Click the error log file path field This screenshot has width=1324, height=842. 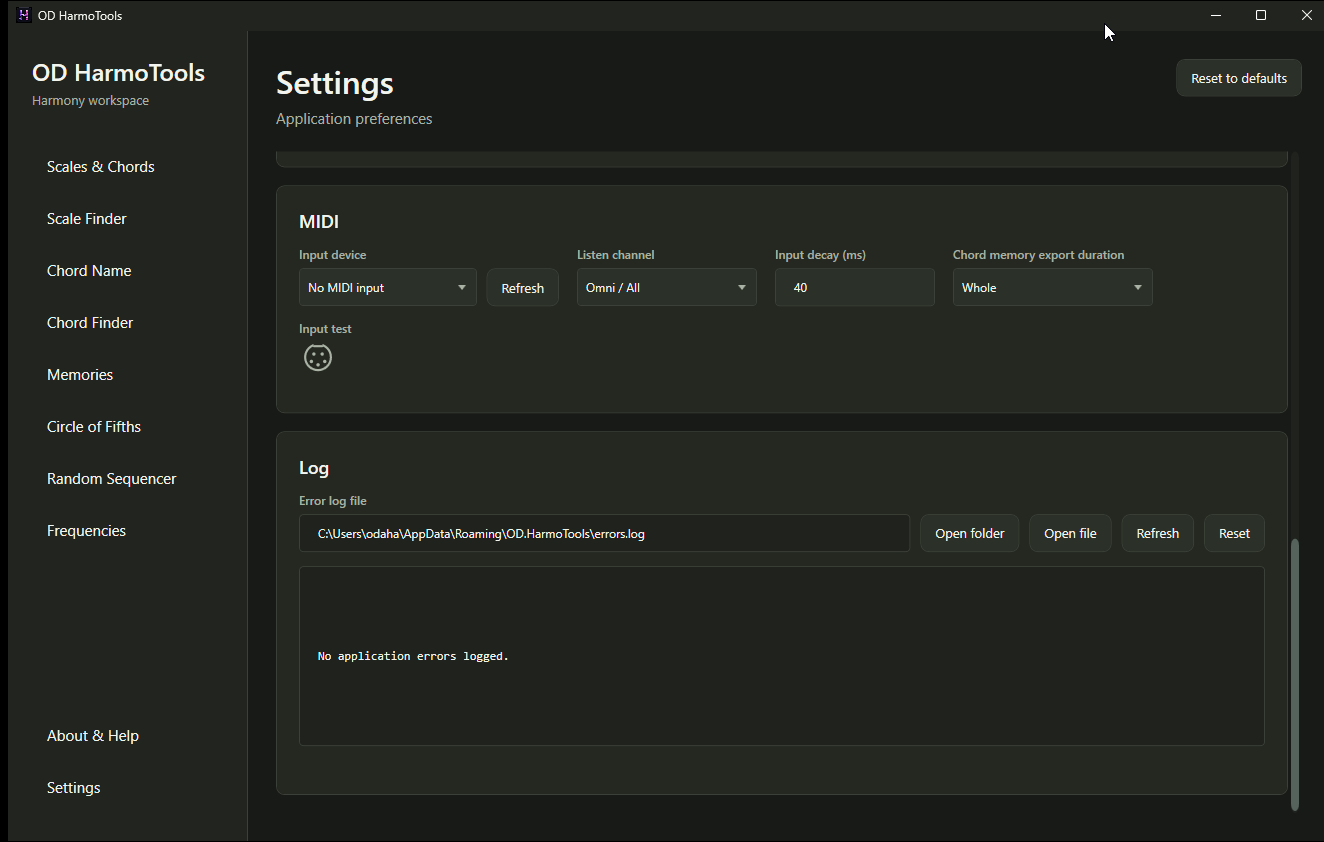(604, 534)
